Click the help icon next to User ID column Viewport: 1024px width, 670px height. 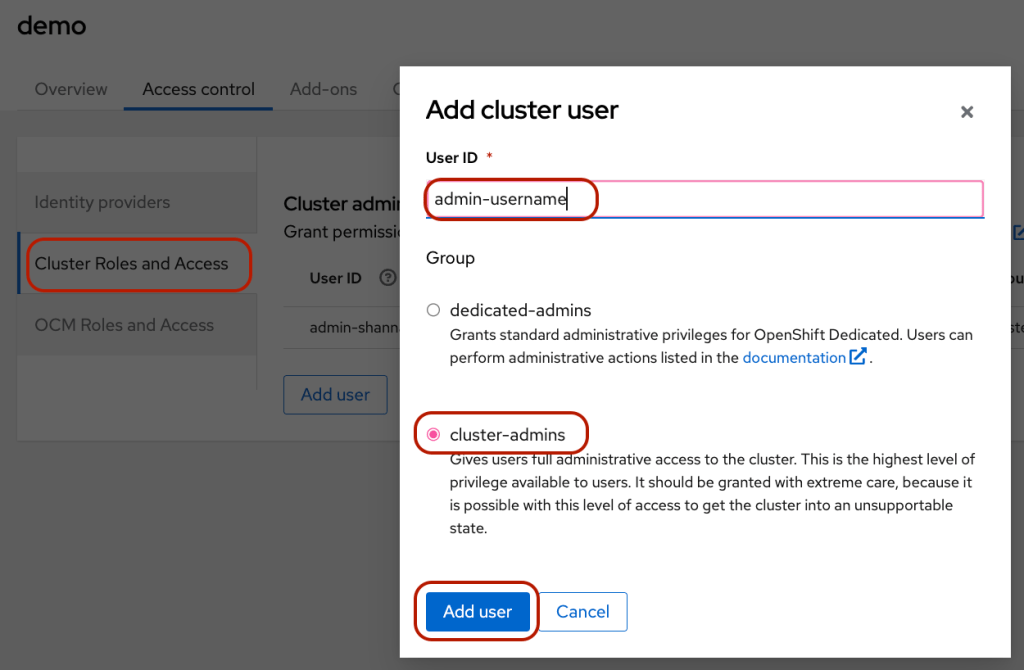click(x=388, y=278)
